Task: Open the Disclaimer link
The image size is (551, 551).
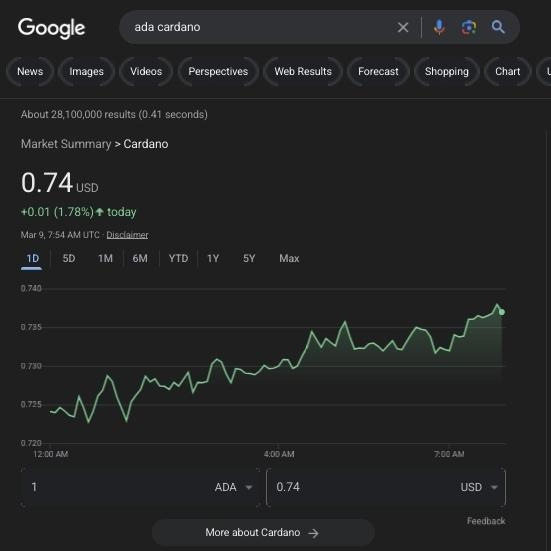Action: 127,235
